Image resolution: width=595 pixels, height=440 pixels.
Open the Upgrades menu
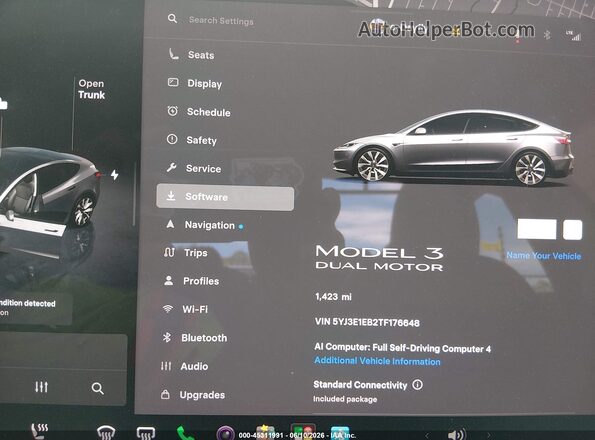click(x=193, y=395)
